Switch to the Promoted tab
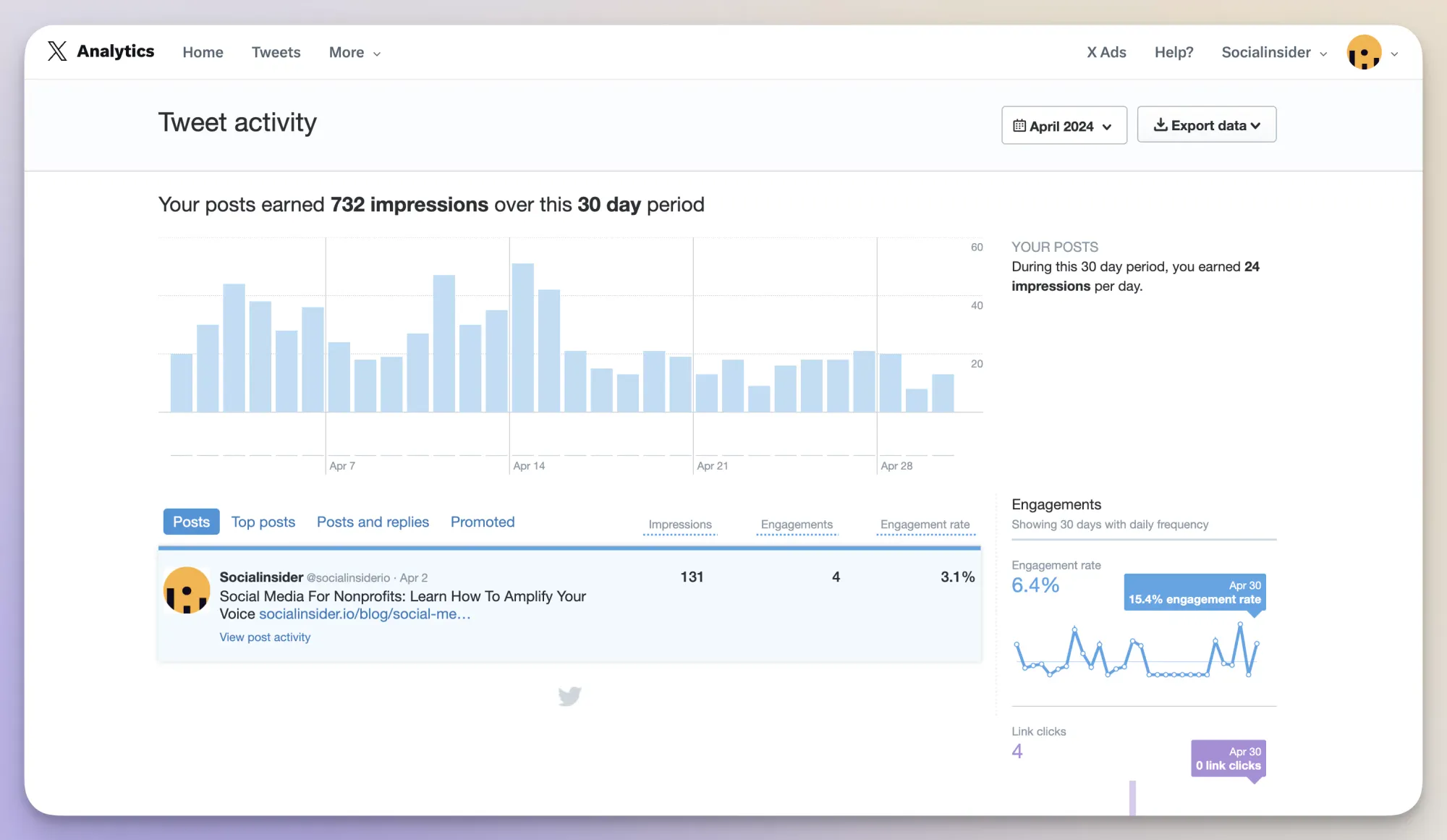This screenshot has height=840, width=1447. pos(483,522)
